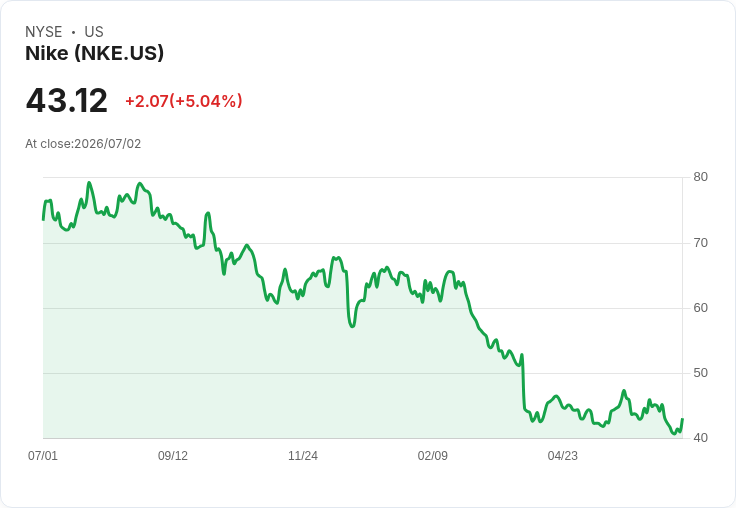Click the US market label

click(x=94, y=32)
